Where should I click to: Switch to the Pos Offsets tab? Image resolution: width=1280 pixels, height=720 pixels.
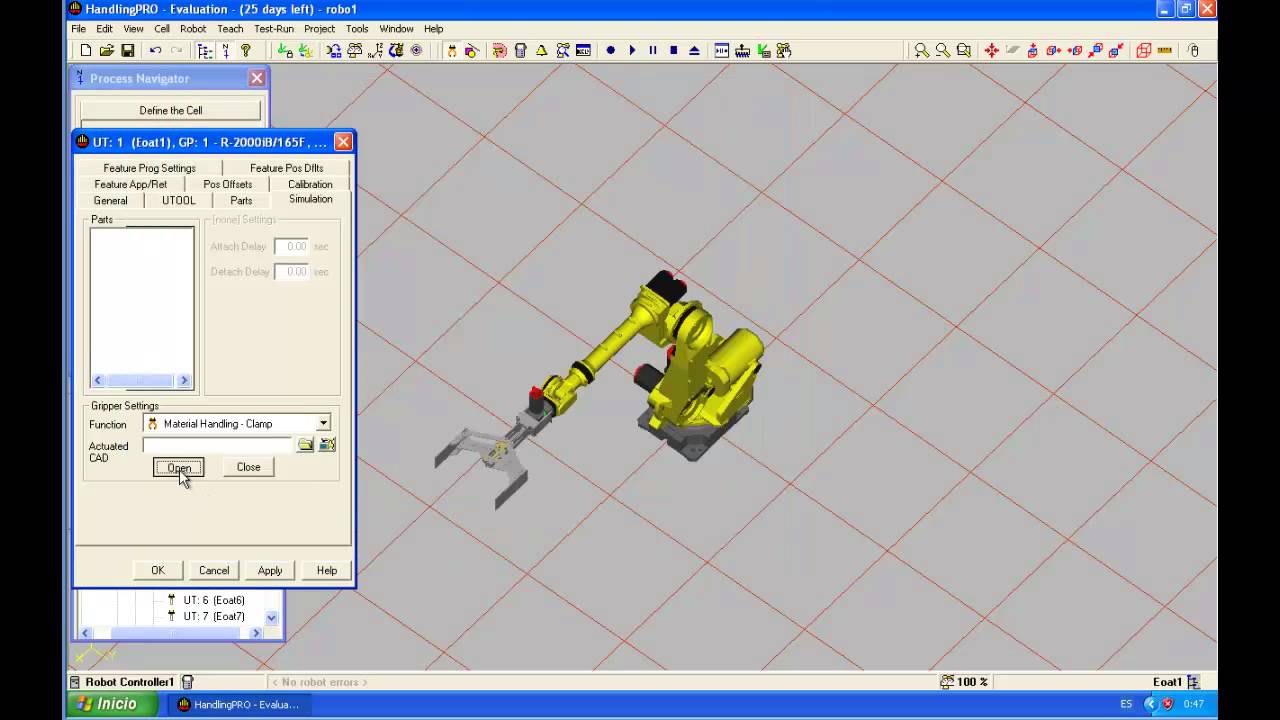(228, 184)
